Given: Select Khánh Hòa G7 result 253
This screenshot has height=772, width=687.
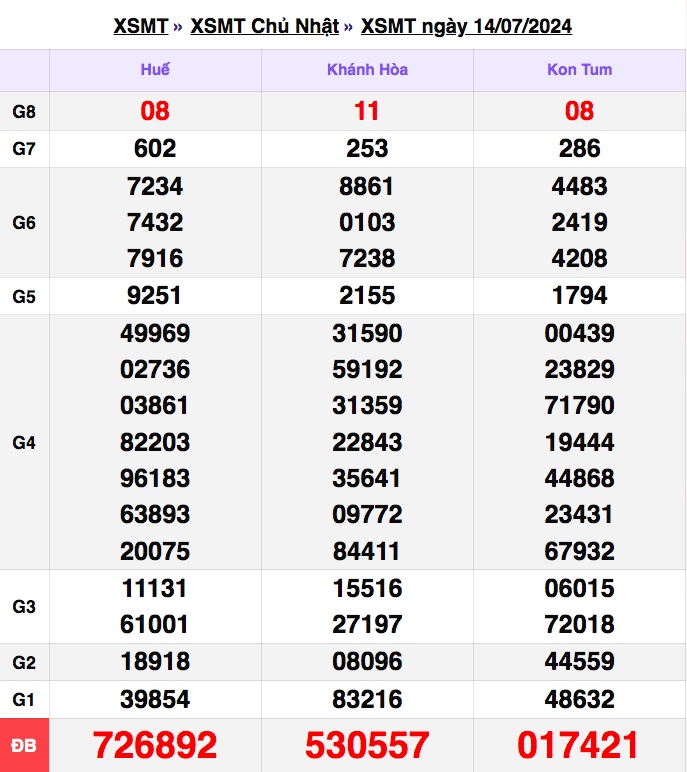Looking at the screenshot, I should (367, 148).
